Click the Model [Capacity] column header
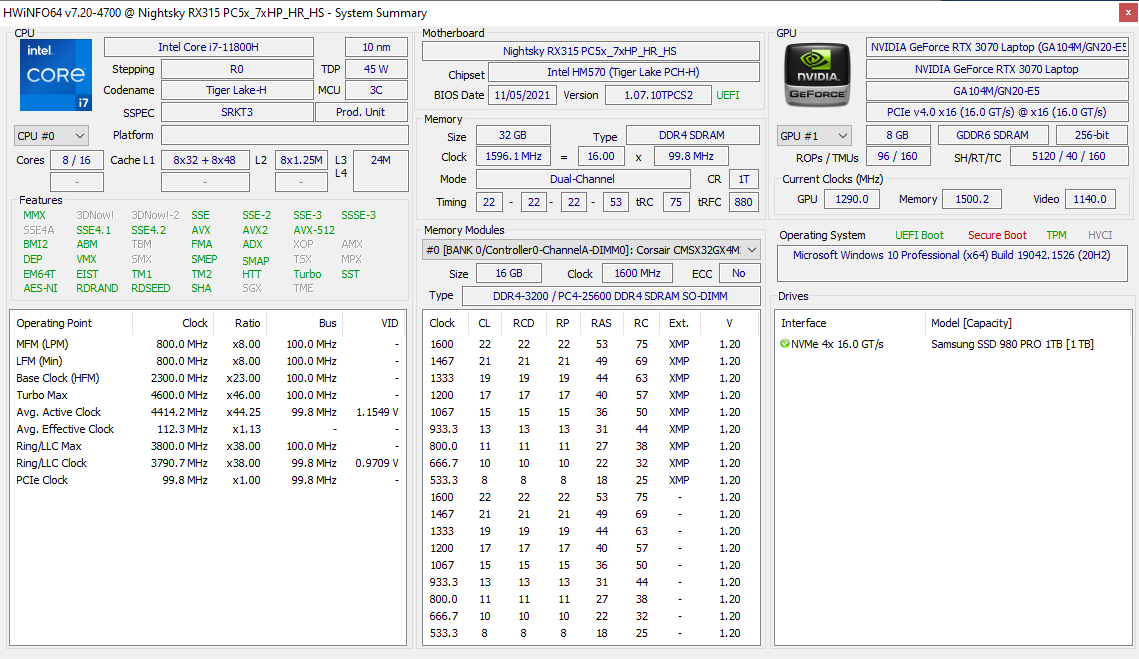1139x659 pixels. (970, 323)
